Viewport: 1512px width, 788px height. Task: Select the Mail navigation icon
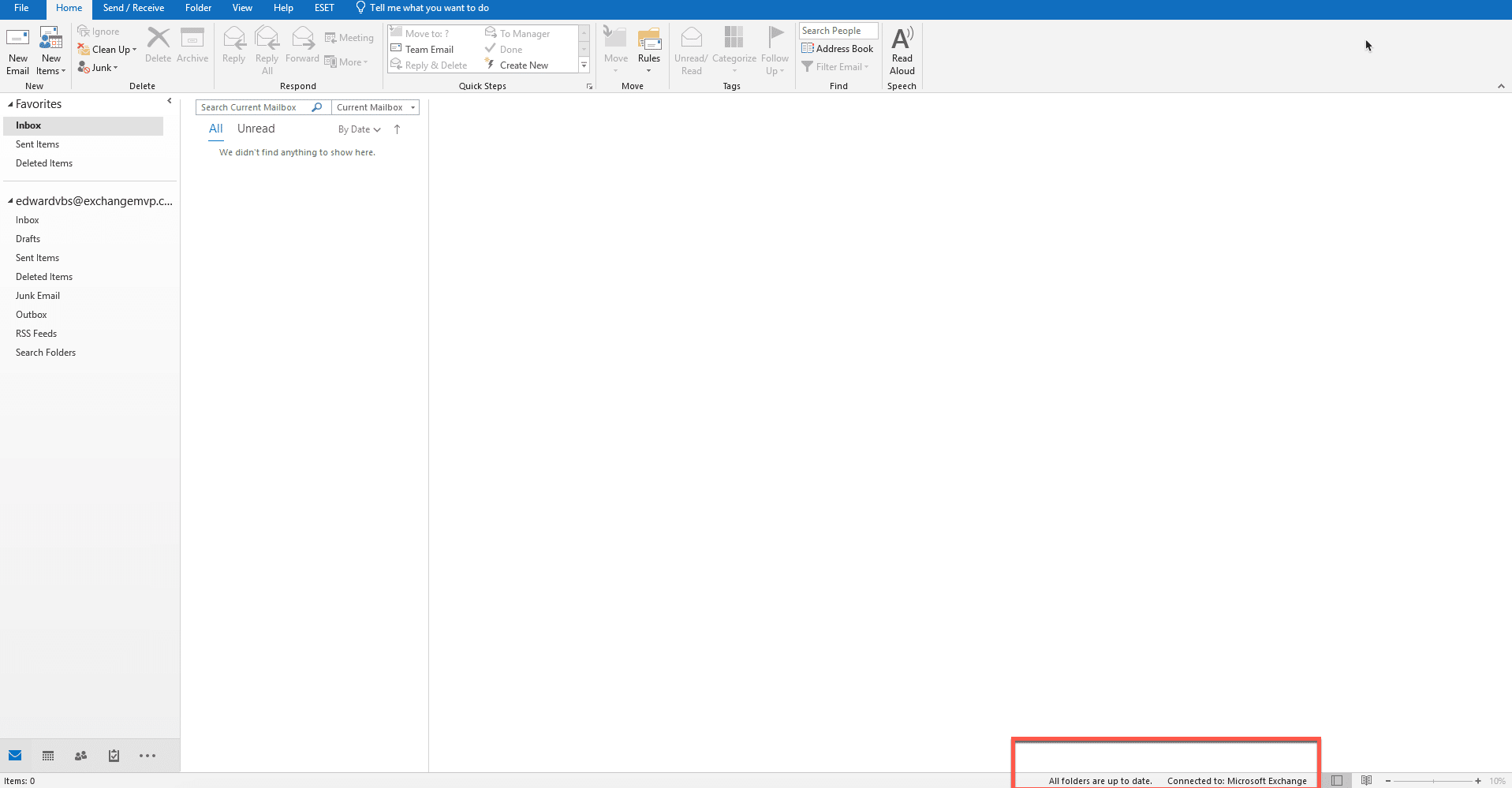click(x=16, y=755)
